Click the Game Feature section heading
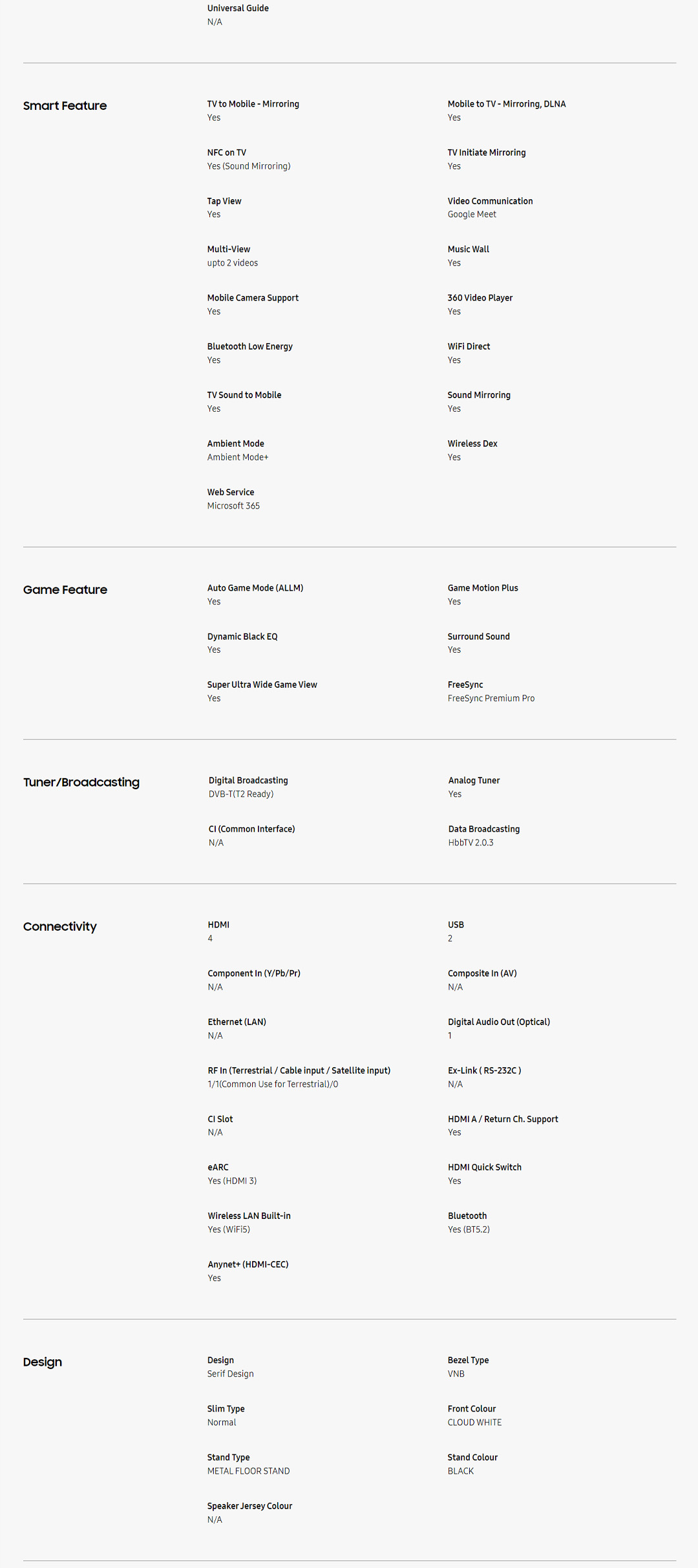 [65, 590]
